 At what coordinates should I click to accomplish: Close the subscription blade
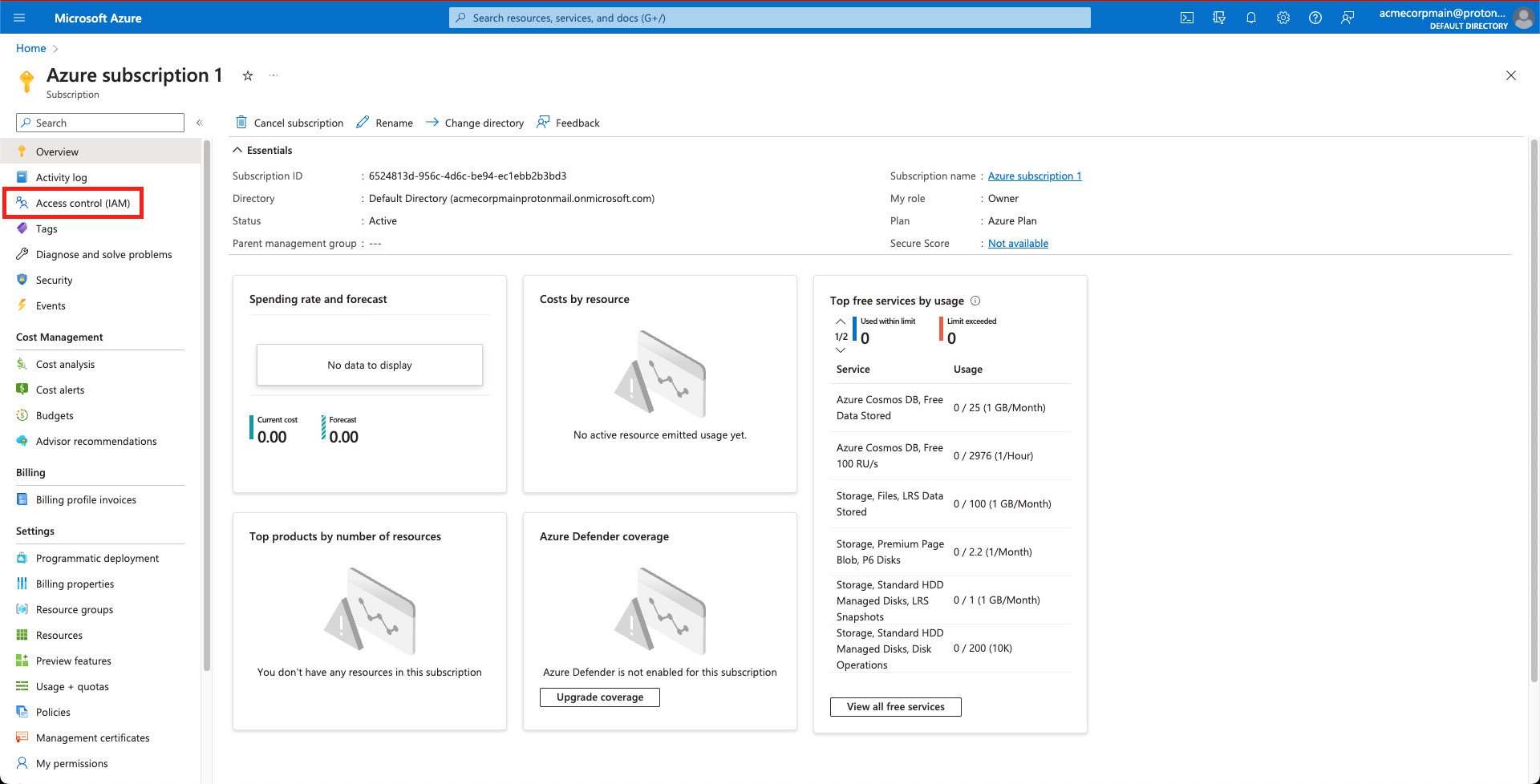click(1511, 75)
